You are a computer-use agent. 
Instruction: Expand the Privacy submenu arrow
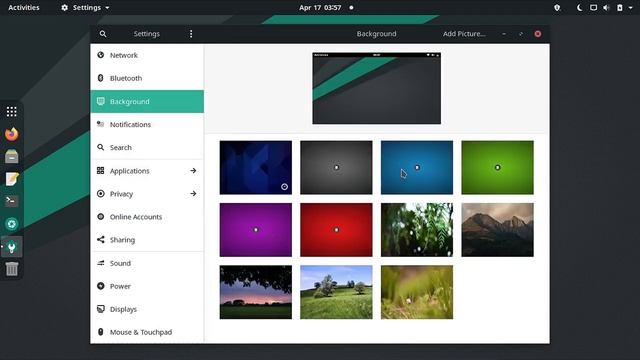pyautogui.click(x=193, y=193)
